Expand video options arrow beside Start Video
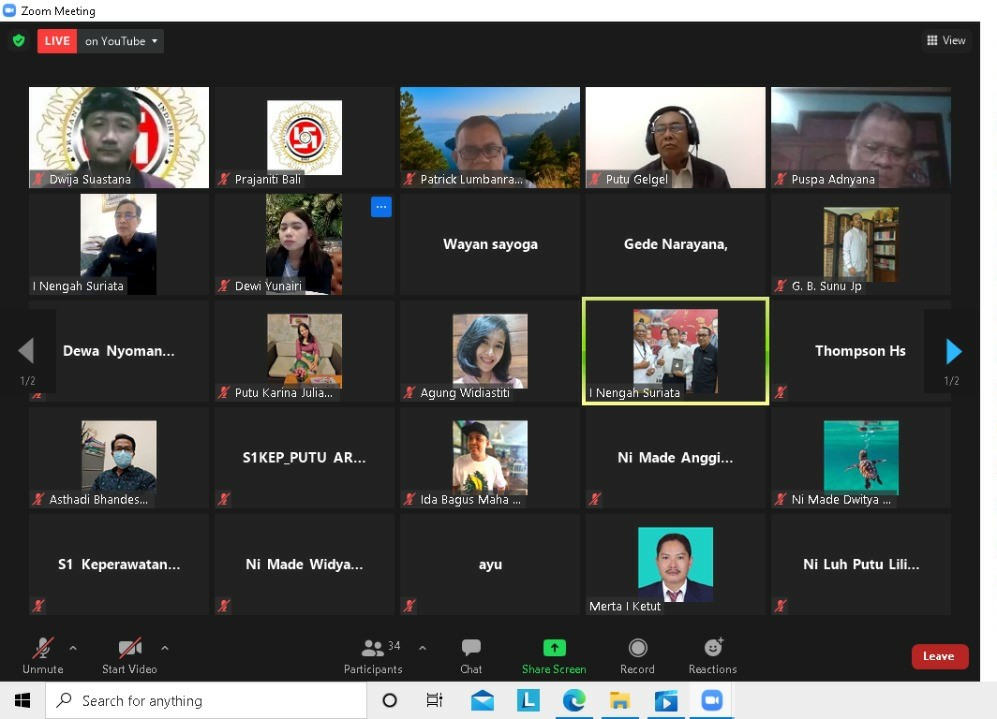This screenshot has height=719, width=997. [165, 648]
